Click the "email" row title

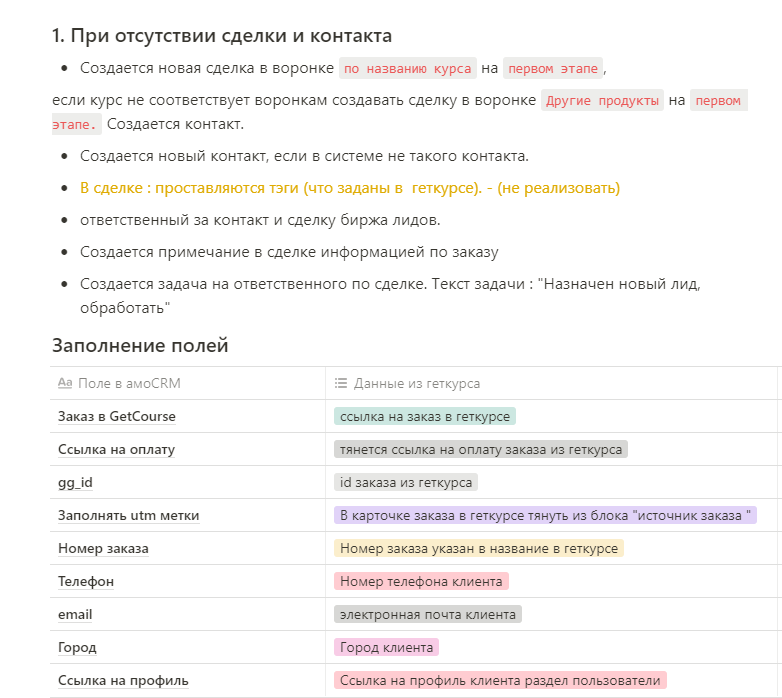click(75, 614)
